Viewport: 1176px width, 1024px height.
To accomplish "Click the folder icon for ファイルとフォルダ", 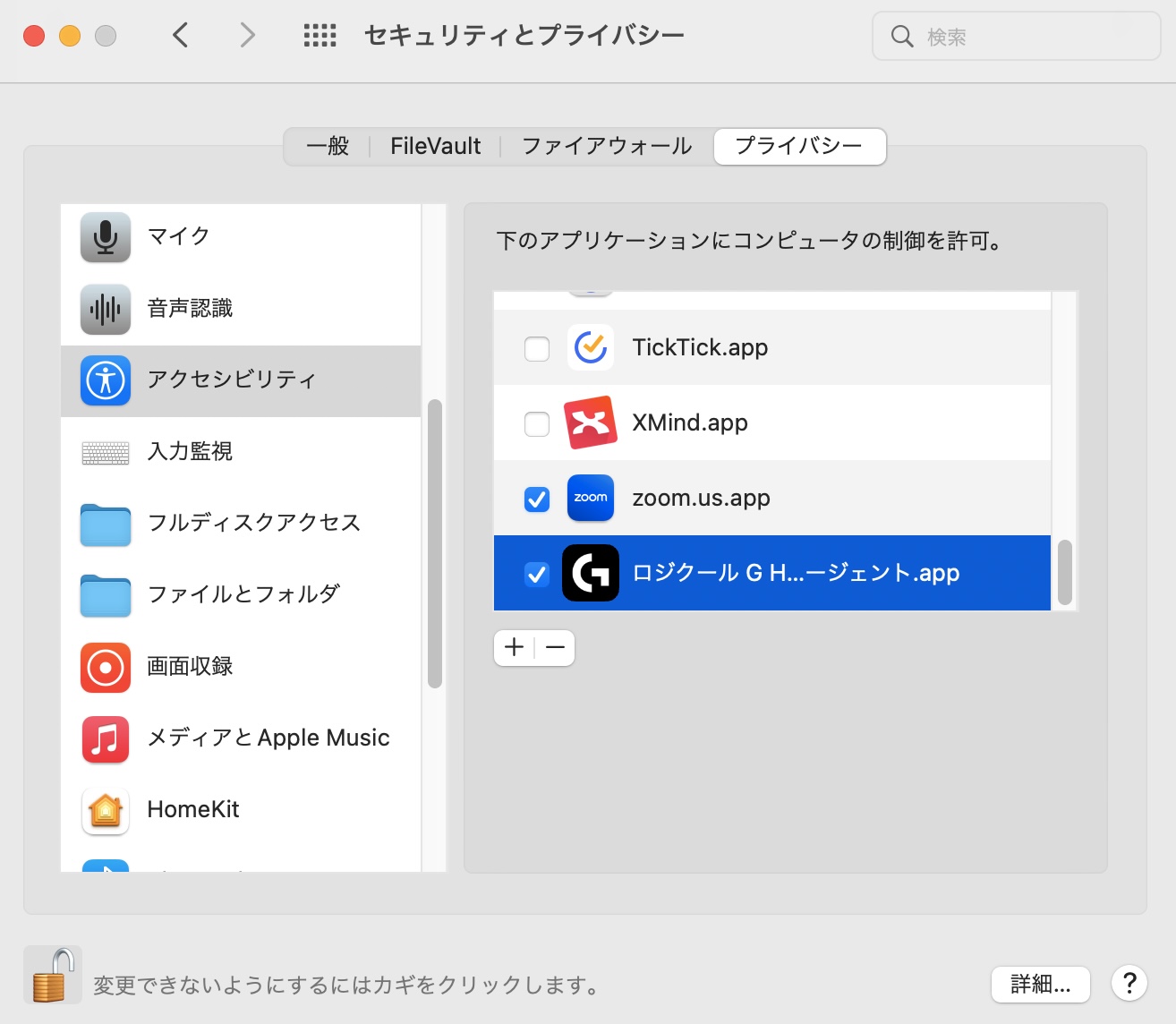I will point(106,596).
